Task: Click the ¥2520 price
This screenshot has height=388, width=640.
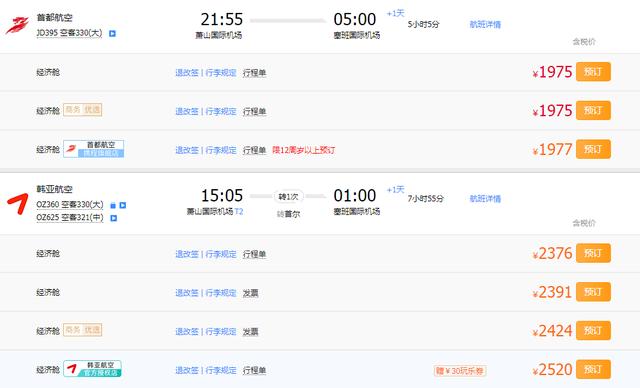Action: (552, 370)
